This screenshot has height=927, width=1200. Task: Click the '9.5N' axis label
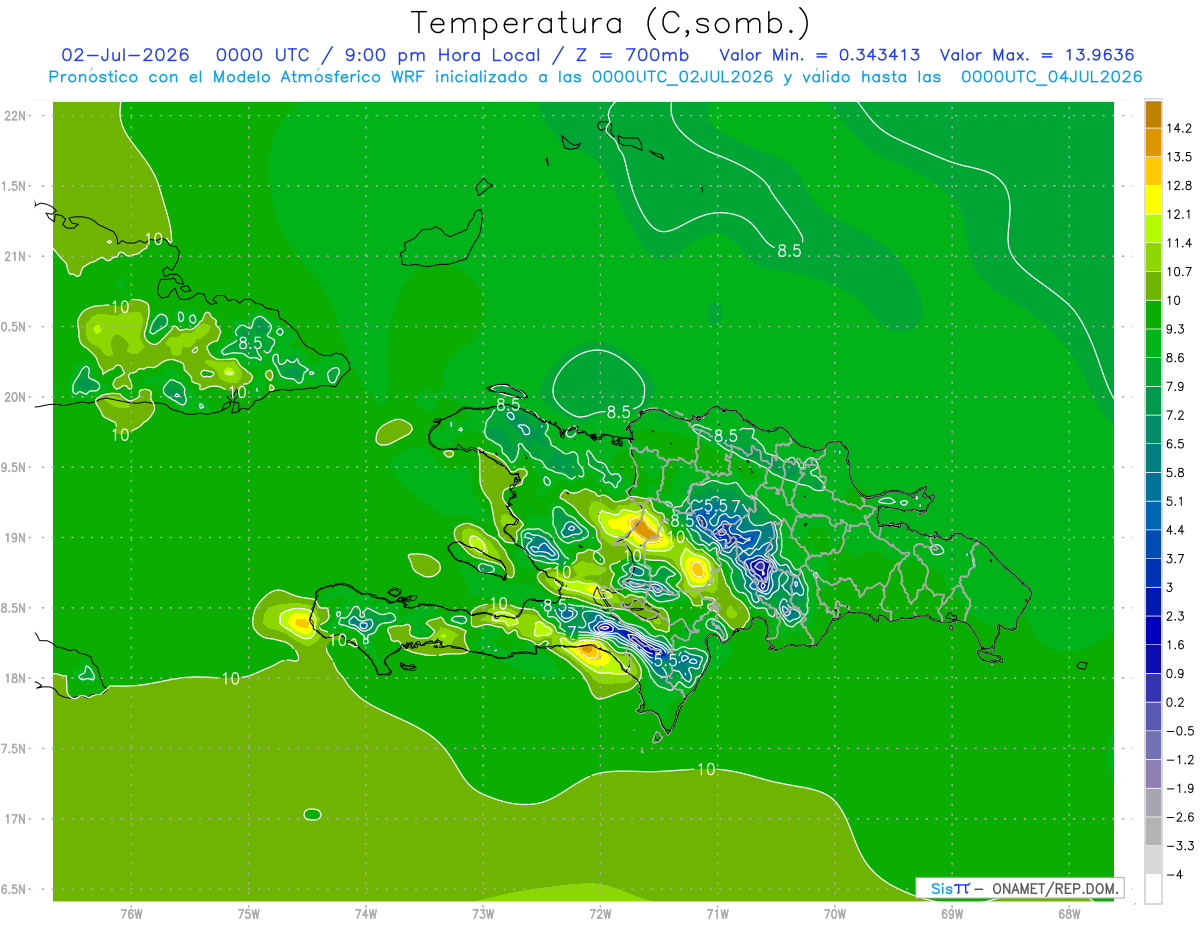point(15,468)
